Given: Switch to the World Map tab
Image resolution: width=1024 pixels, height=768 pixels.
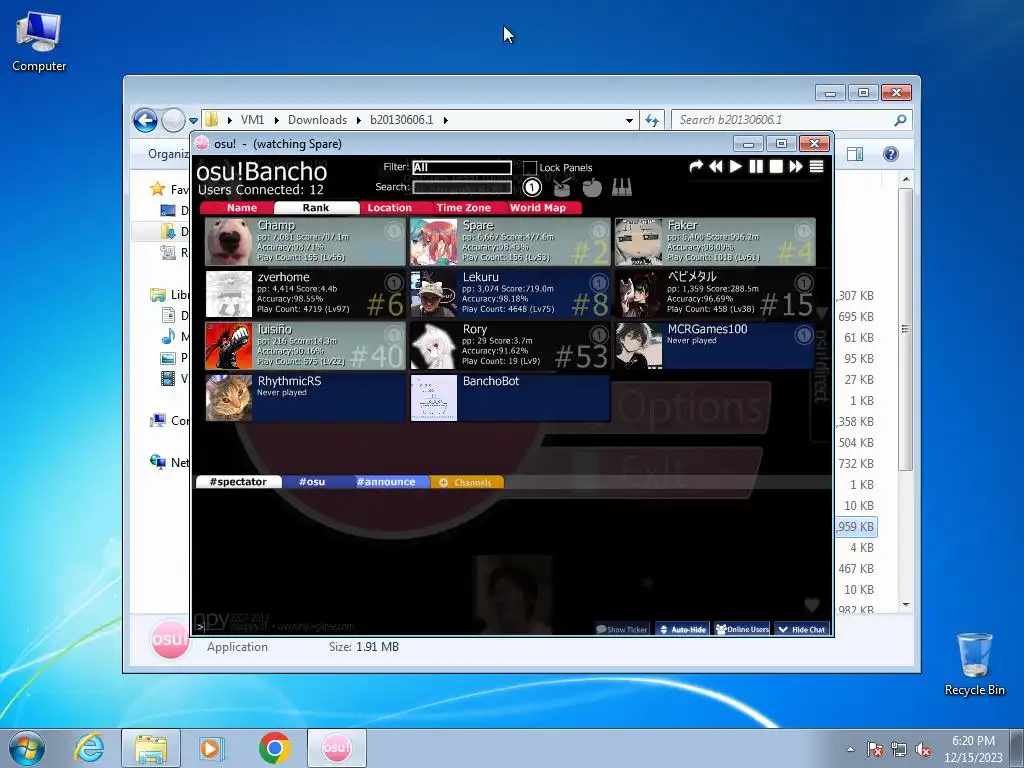Looking at the screenshot, I should pyautogui.click(x=538, y=208).
